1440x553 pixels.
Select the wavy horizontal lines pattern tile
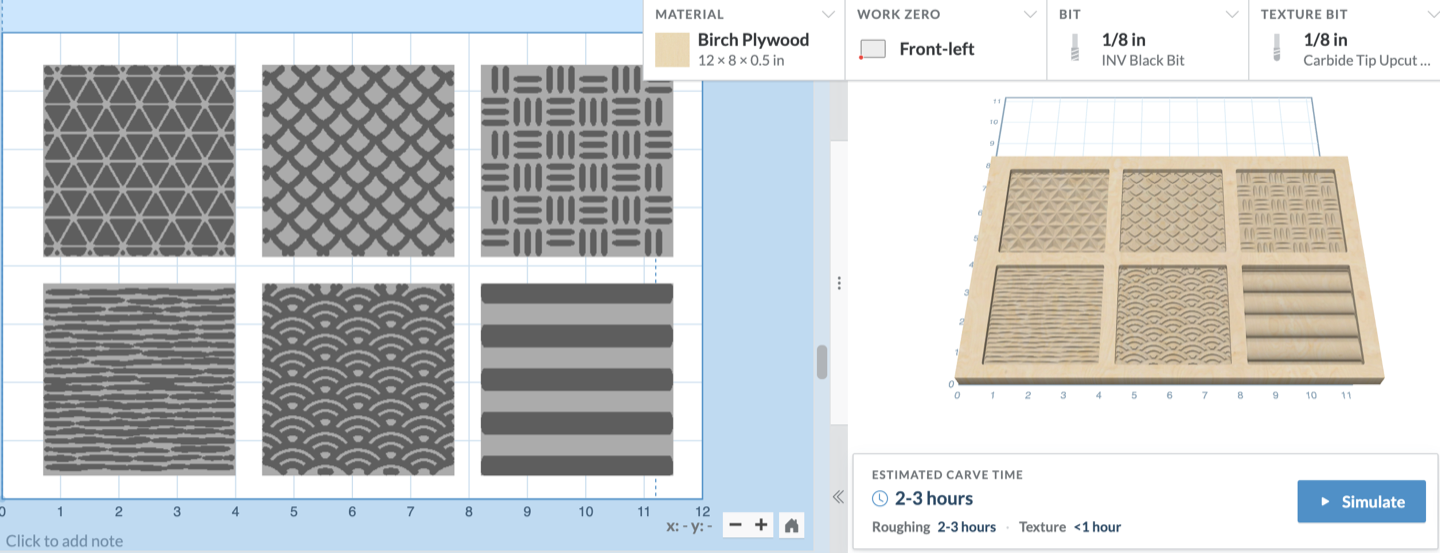coord(139,379)
